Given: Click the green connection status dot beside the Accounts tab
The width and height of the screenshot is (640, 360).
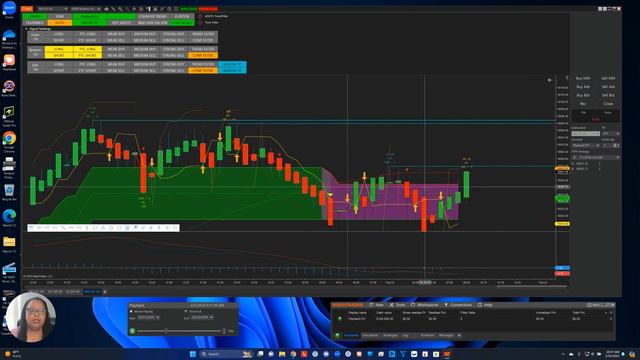Looking at the screenshot, I should [x=338, y=336].
